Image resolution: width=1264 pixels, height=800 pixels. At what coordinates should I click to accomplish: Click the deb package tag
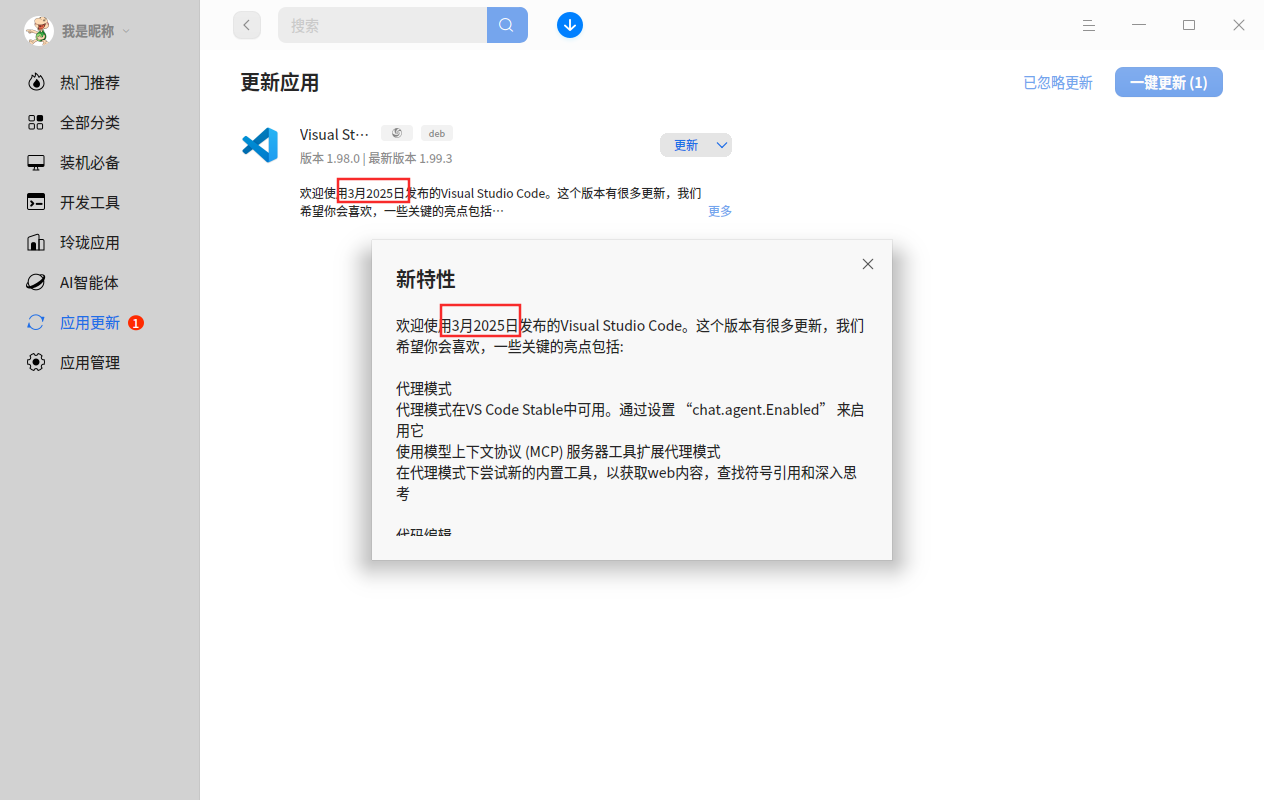tap(437, 133)
